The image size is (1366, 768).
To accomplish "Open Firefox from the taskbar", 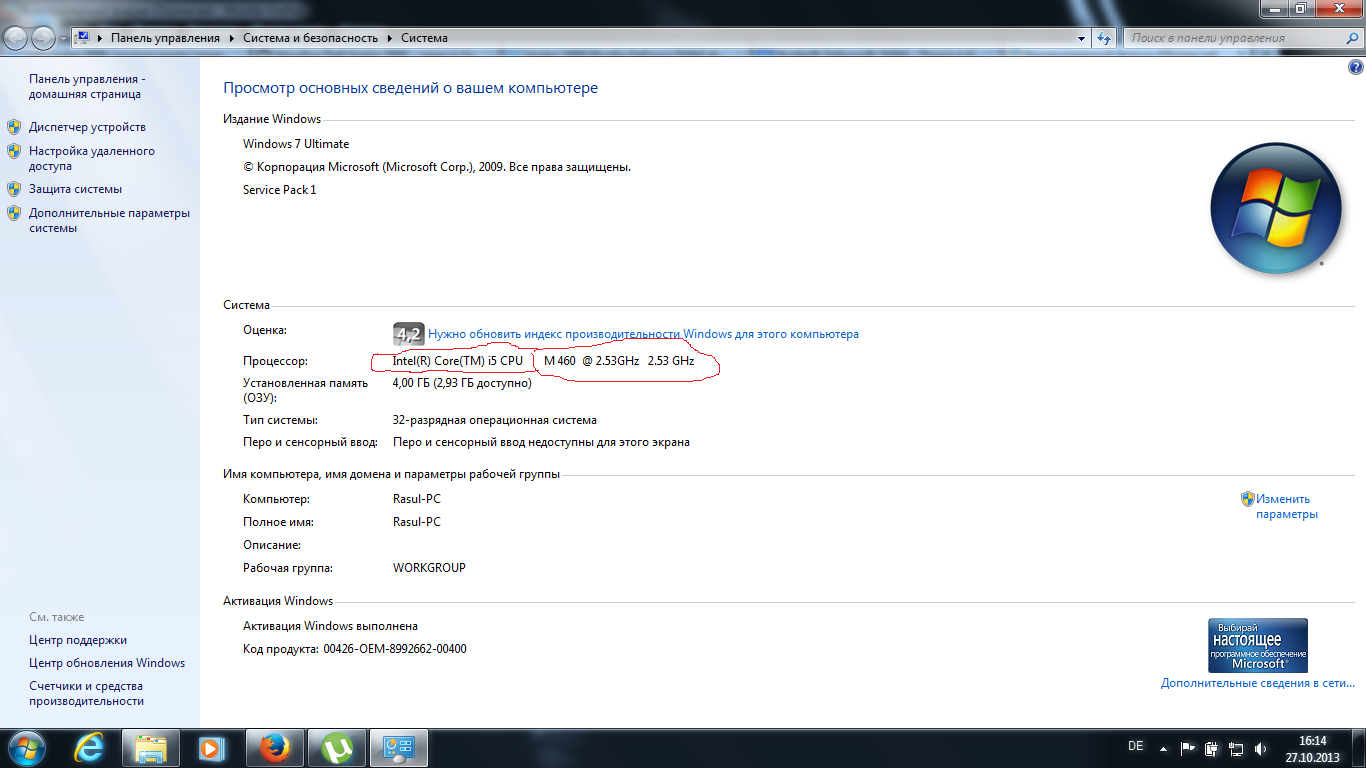I will [274, 748].
